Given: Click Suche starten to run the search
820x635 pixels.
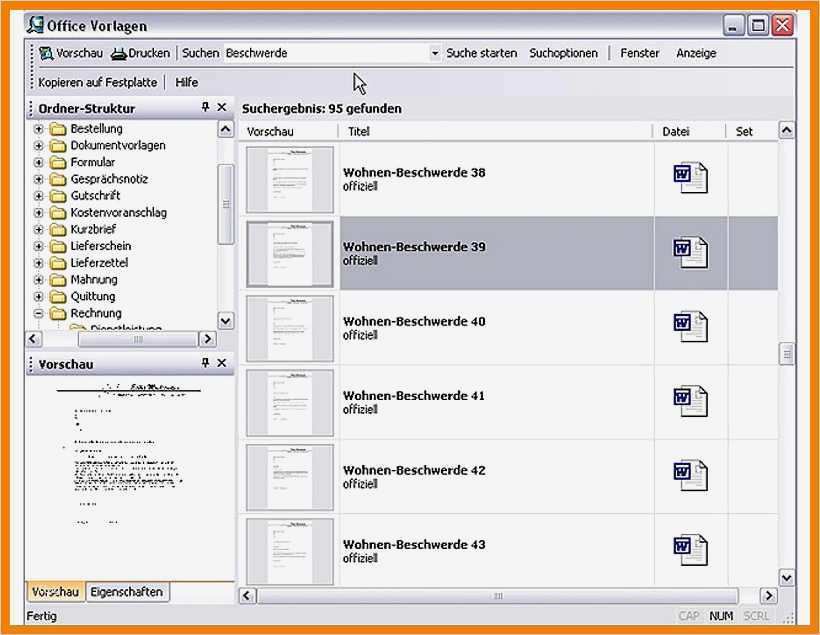Looking at the screenshot, I should (481, 53).
